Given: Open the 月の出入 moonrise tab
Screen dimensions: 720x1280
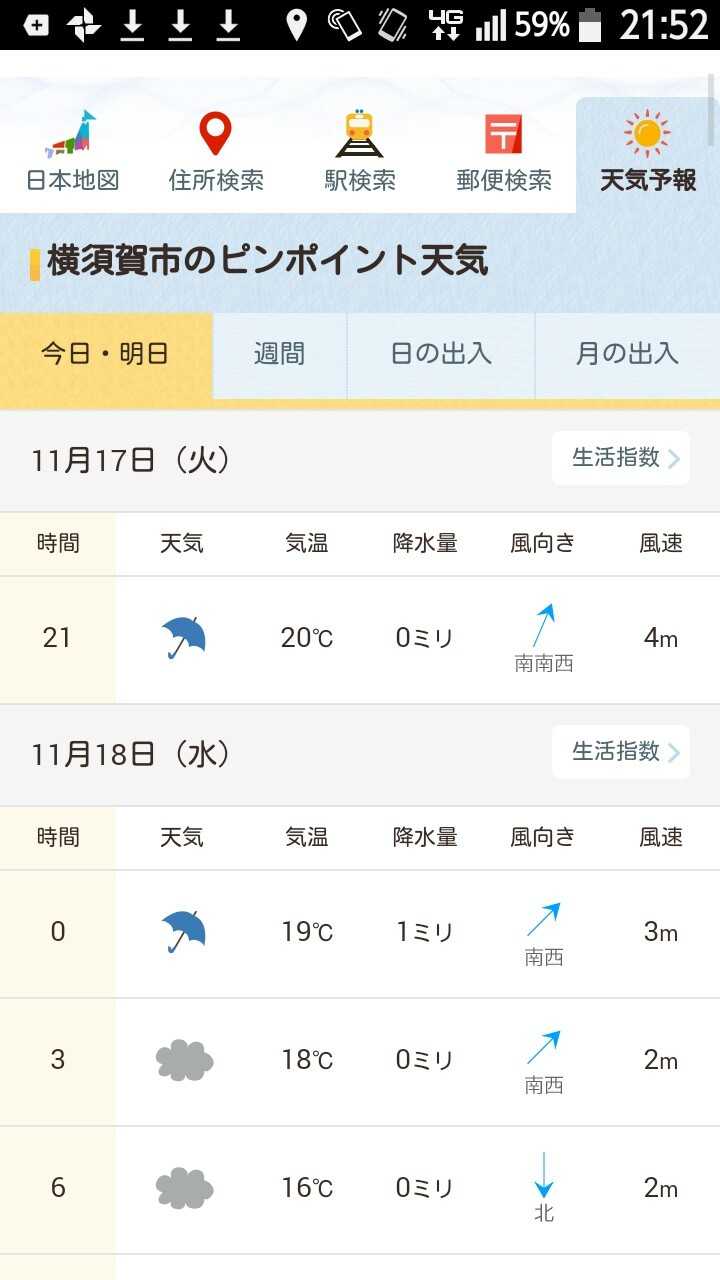Looking at the screenshot, I should point(627,354).
